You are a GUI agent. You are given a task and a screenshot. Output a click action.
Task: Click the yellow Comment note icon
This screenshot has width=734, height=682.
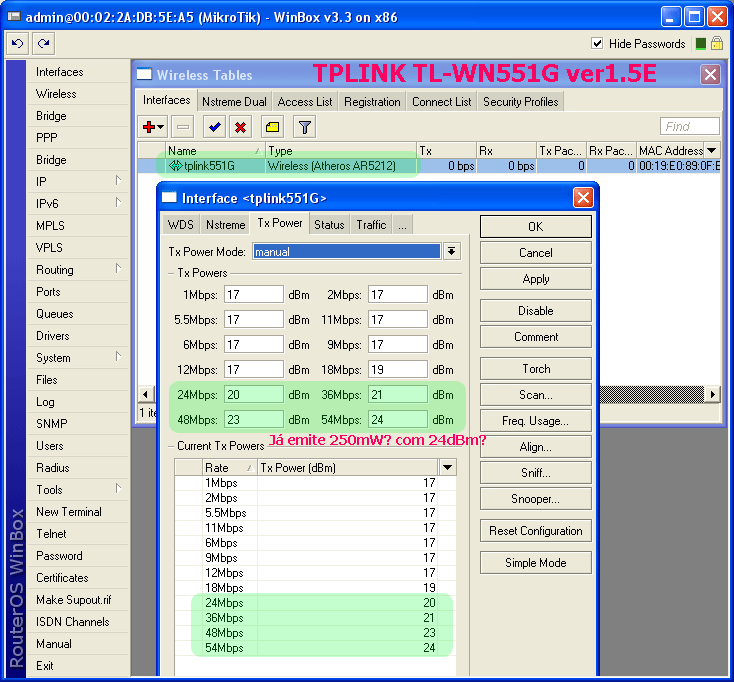(272, 127)
